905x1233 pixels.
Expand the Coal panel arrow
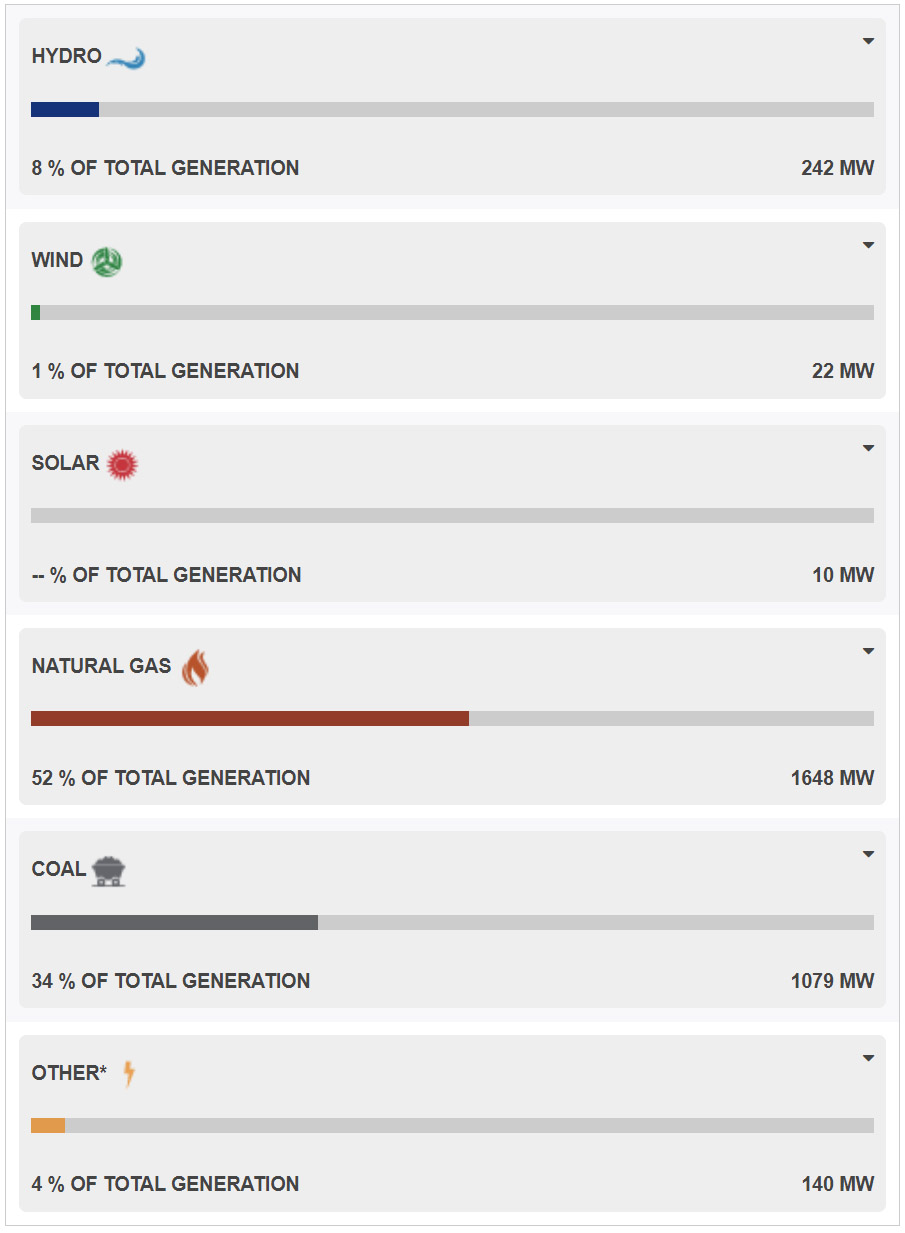(868, 854)
